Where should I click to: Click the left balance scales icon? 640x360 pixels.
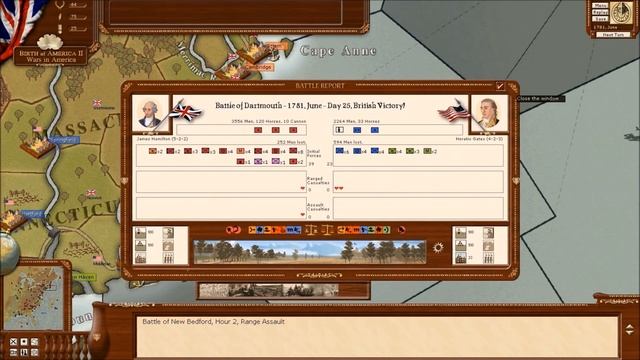311,230
